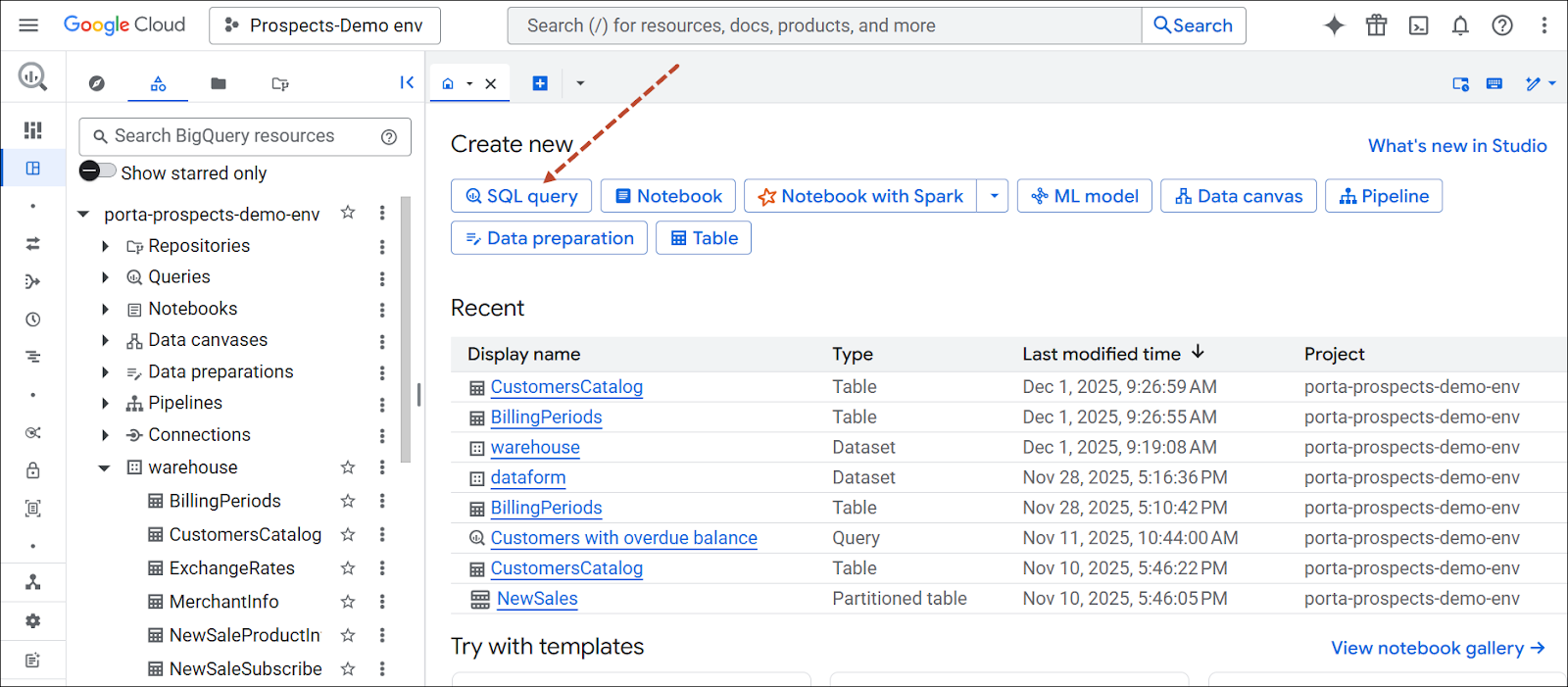
Task: Star the NewSaleSubscribe table
Action: 348,668
